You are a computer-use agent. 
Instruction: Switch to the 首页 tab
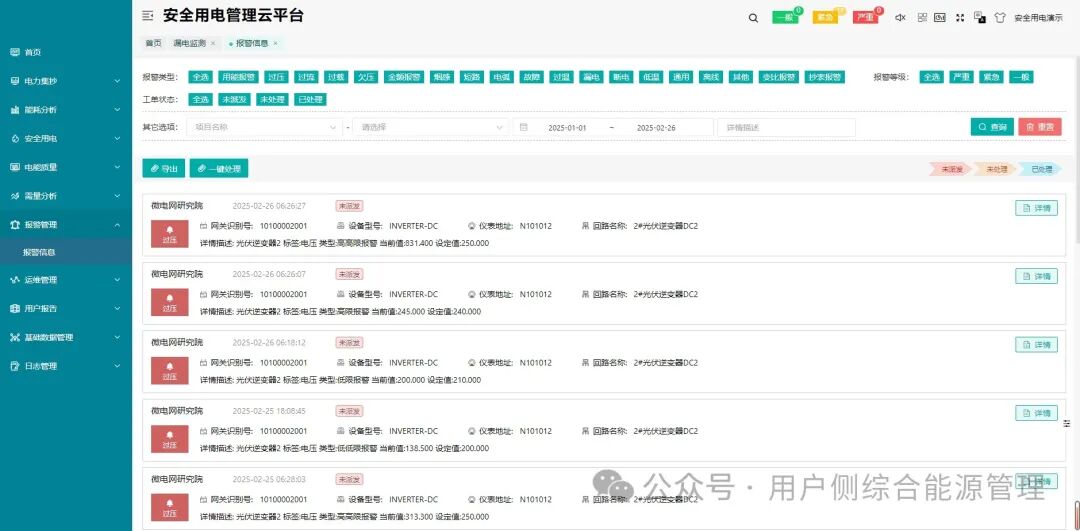tap(153, 43)
